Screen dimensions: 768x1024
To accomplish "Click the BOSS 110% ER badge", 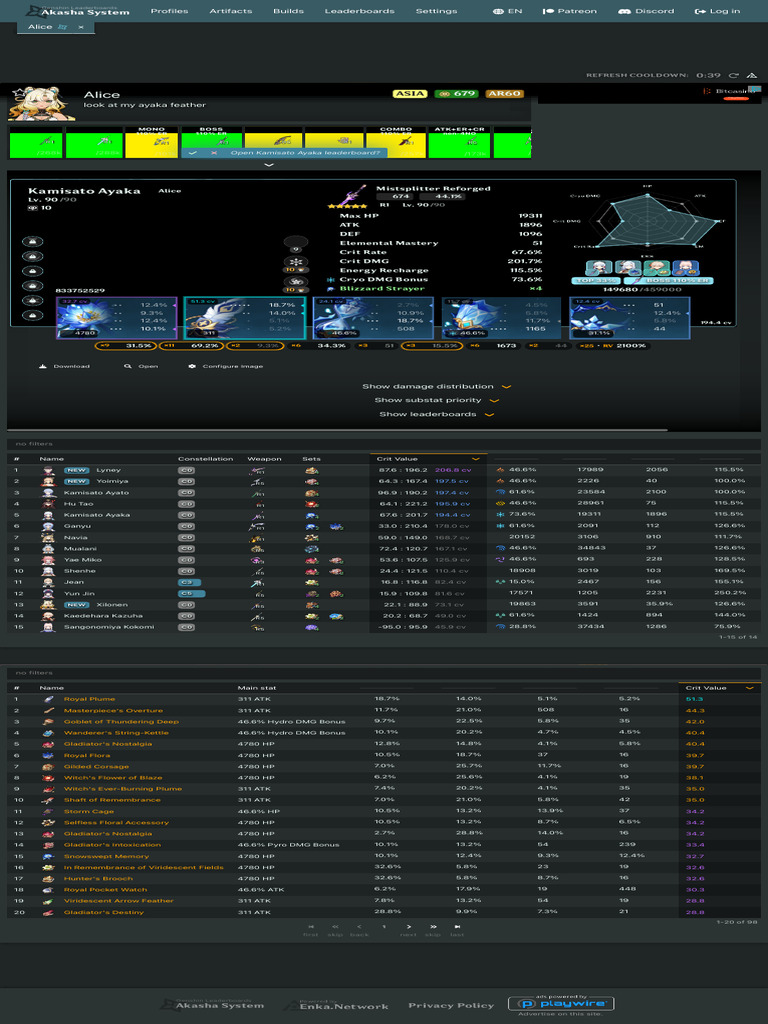I will click(668, 281).
